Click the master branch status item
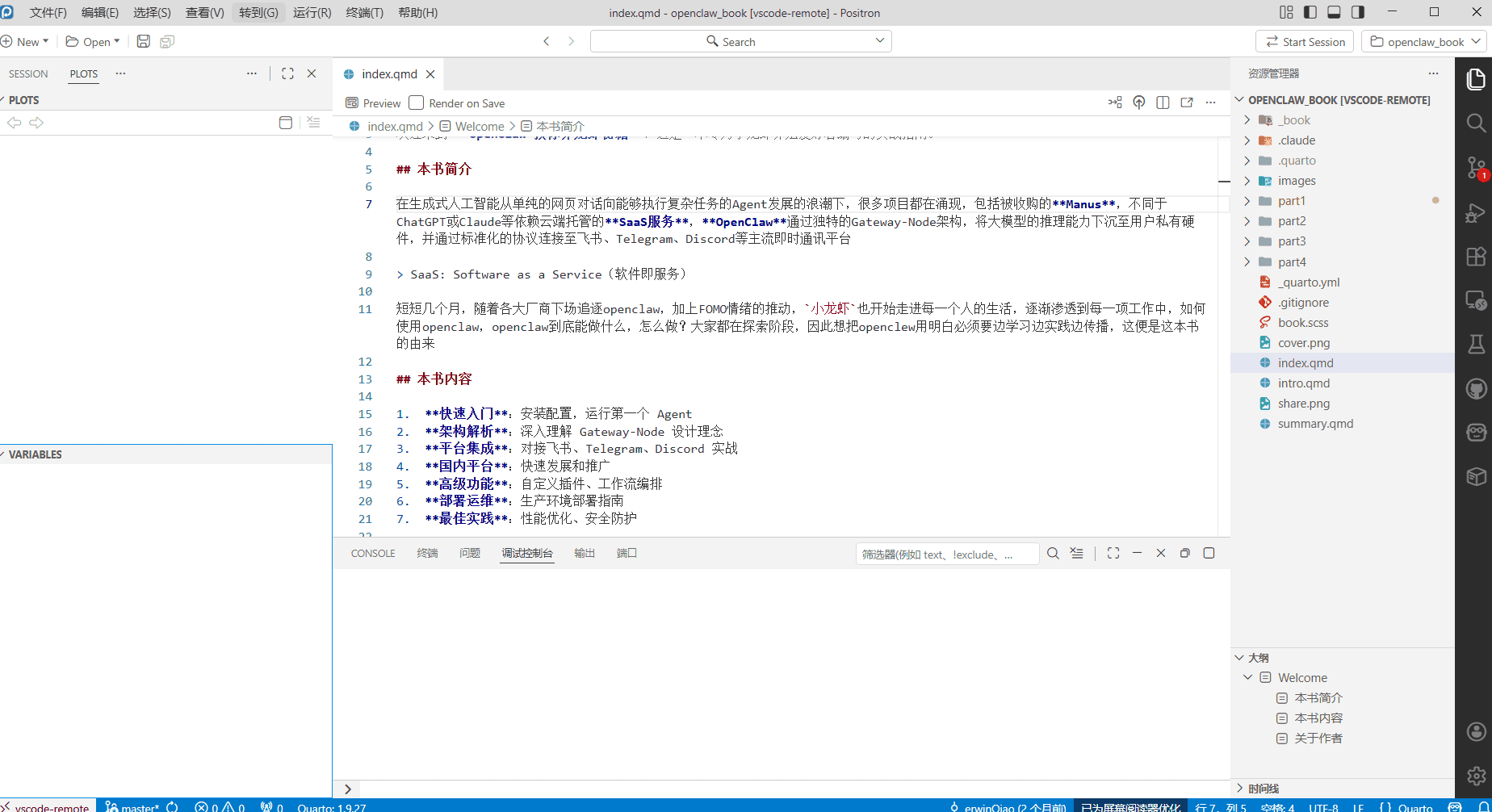 pyautogui.click(x=133, y=807)
